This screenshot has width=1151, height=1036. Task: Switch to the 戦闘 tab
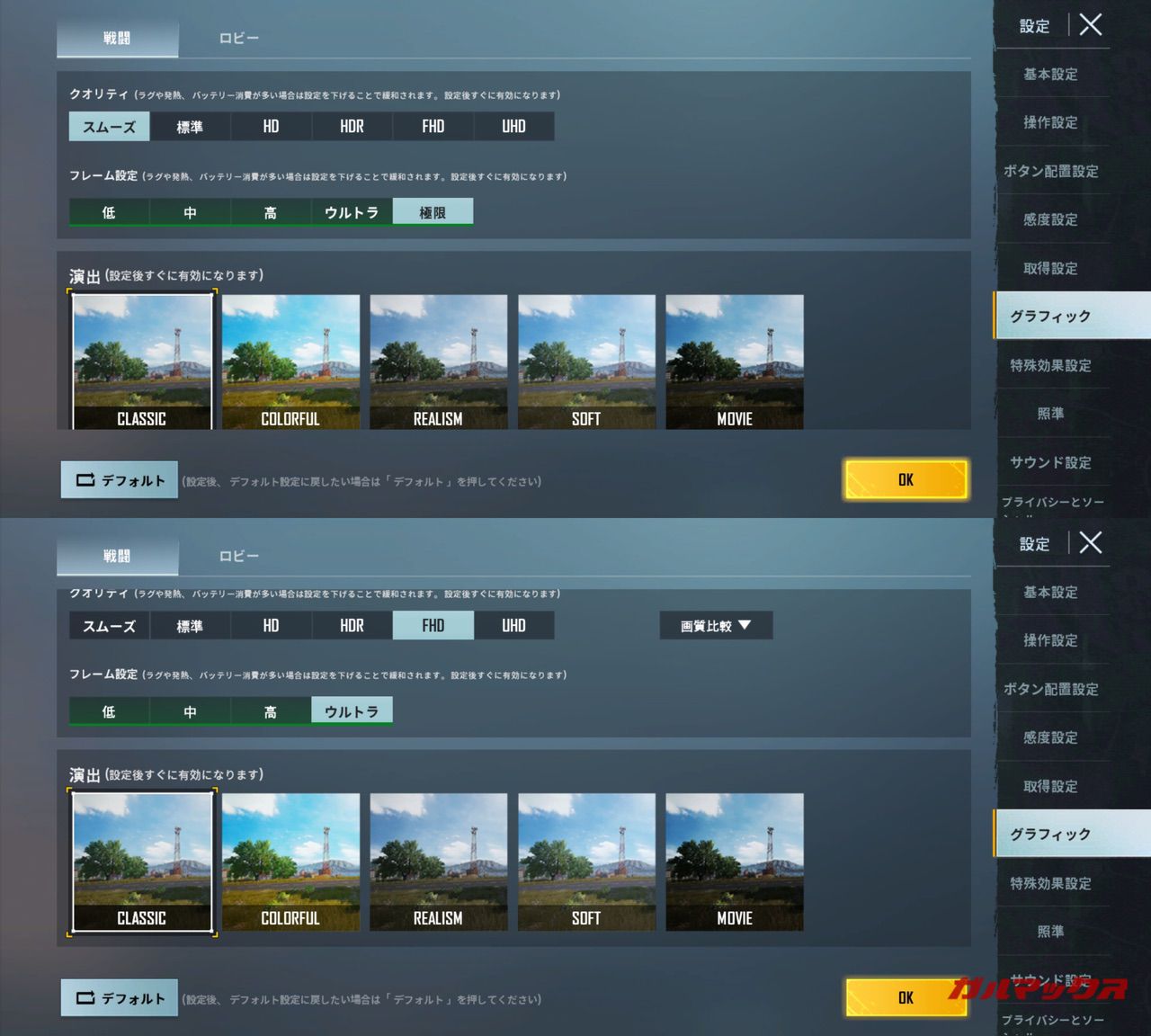pos(118,39)
